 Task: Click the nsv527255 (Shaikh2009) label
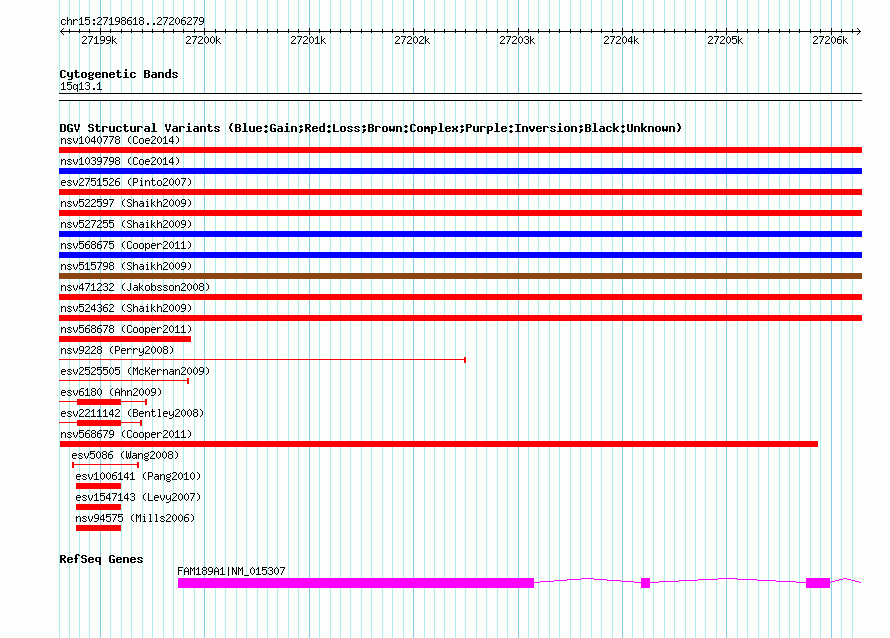tap(126, 224)
